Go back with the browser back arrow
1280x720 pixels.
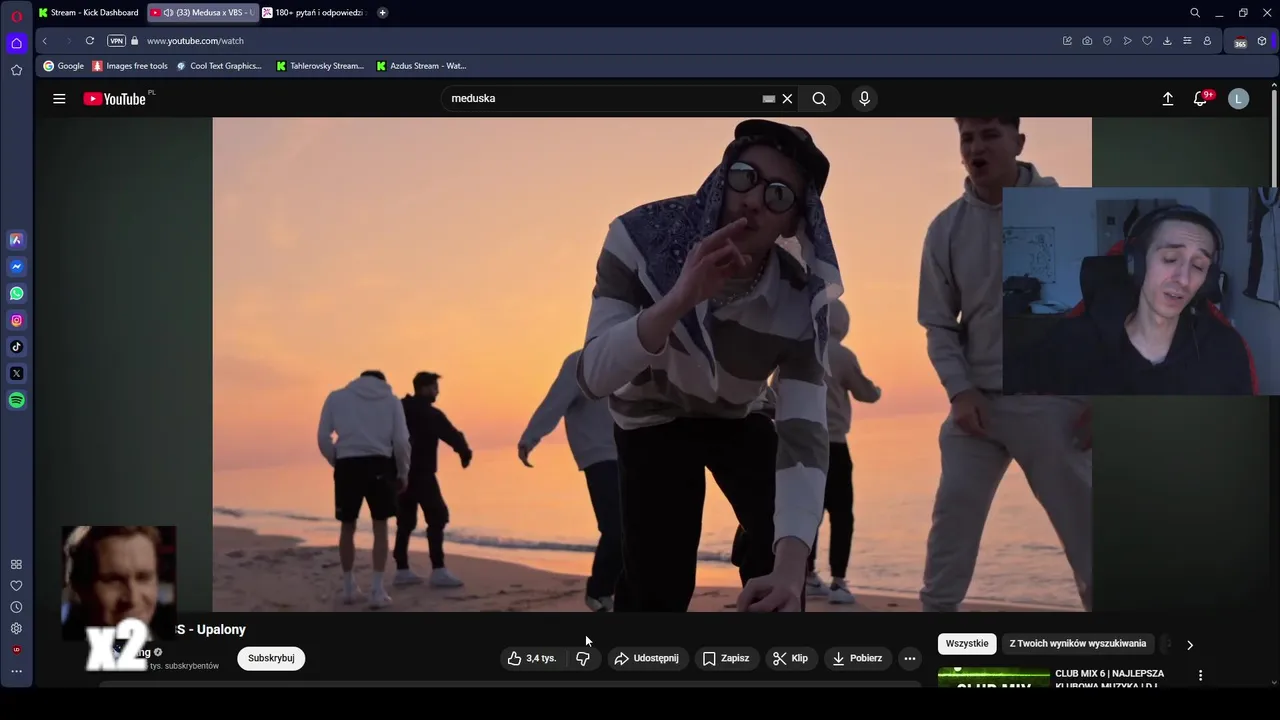tap(44, 41)
